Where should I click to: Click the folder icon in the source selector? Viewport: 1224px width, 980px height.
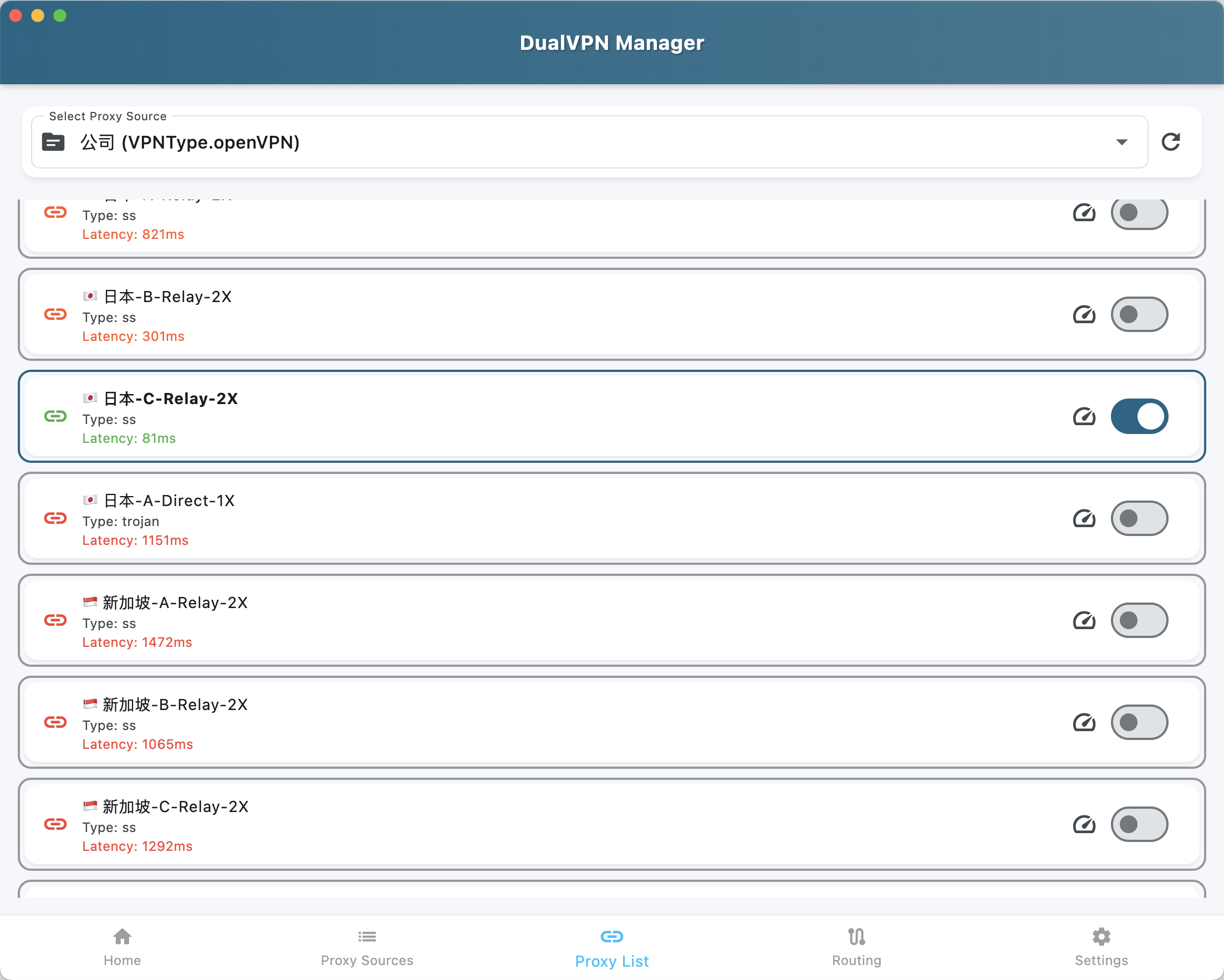(x=53, y=142)
